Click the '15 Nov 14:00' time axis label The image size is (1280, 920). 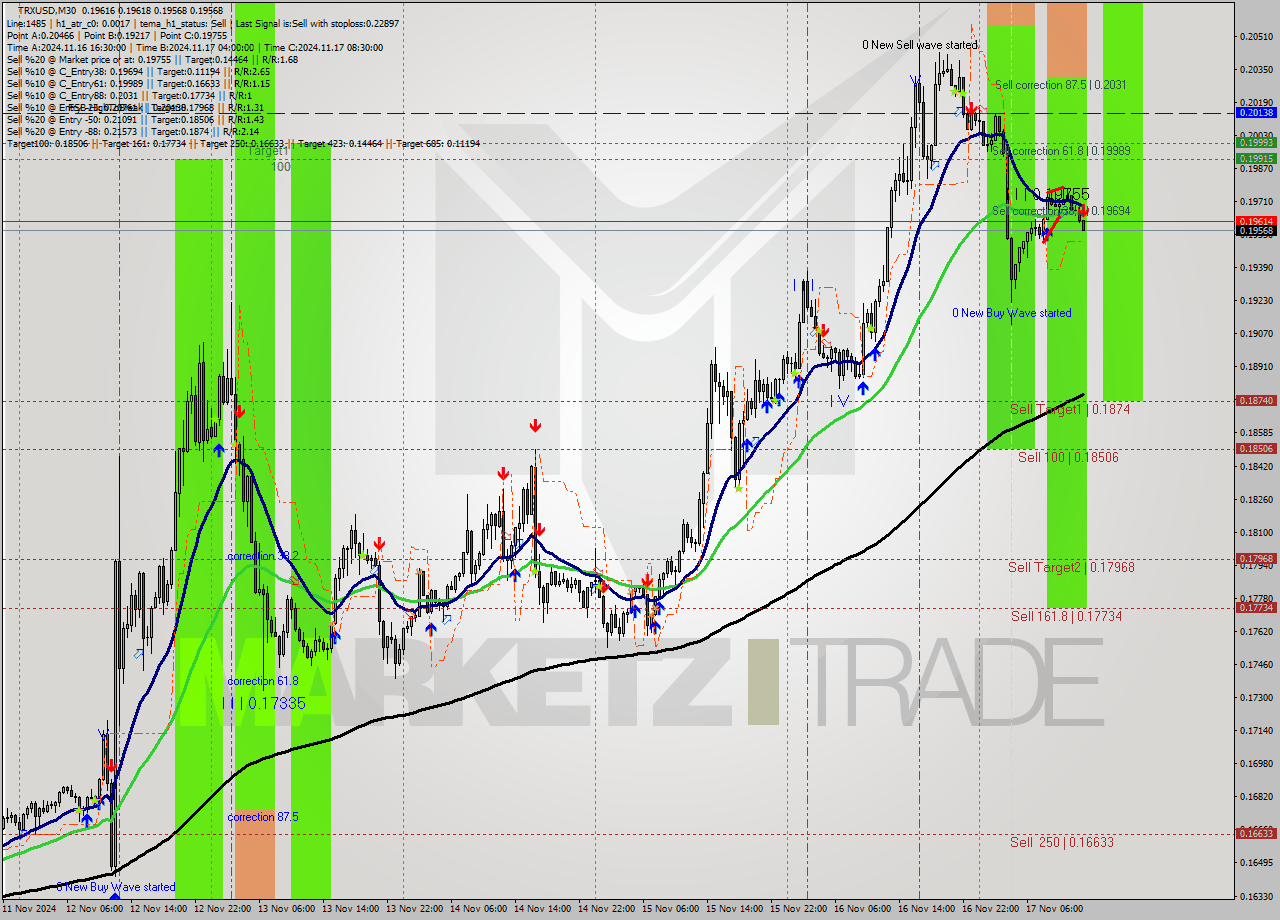pos(735,910)
